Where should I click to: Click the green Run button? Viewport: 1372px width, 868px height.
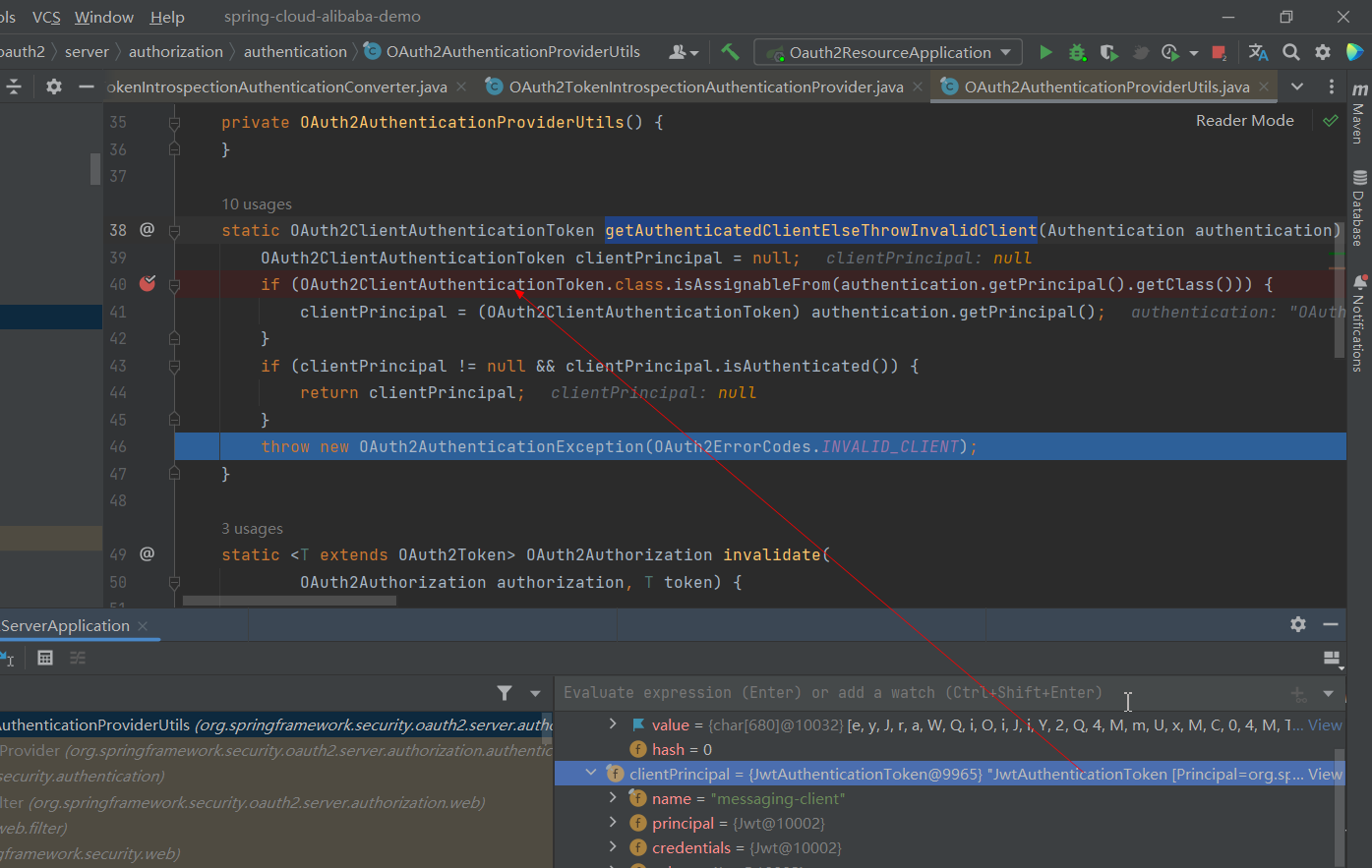(x=1045, y=52)
